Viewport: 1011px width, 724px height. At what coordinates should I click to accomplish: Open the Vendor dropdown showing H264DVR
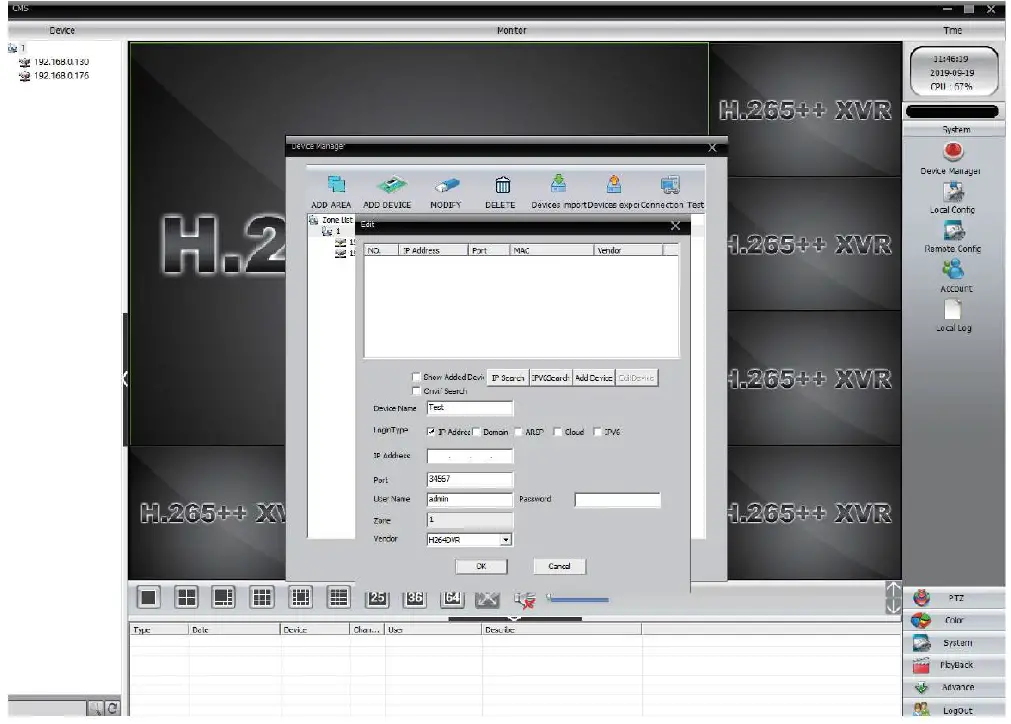[x=505, y=539]
